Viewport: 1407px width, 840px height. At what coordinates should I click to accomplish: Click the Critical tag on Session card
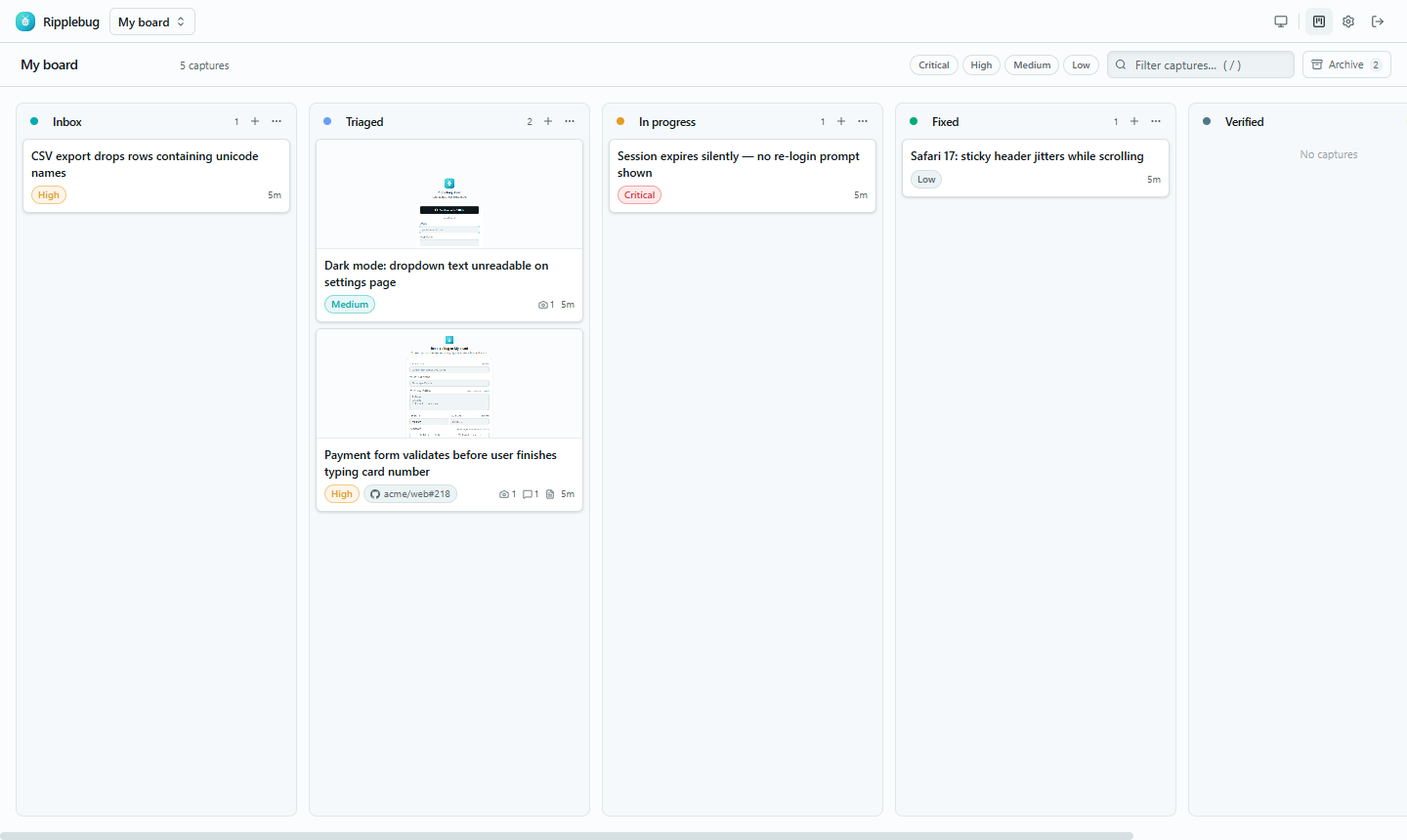tap(640, 195)
